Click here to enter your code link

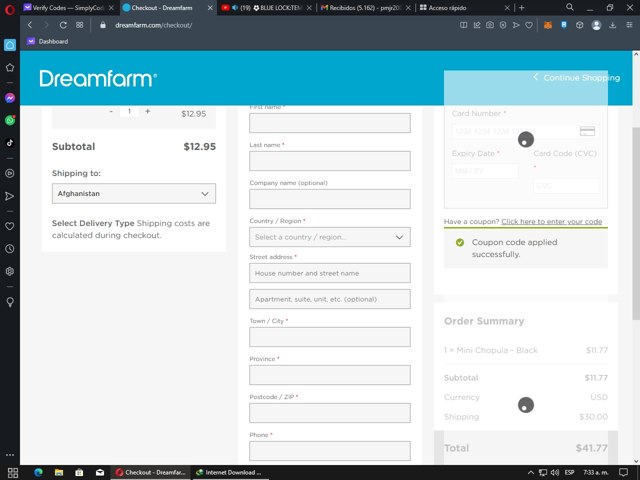(551, 221)
